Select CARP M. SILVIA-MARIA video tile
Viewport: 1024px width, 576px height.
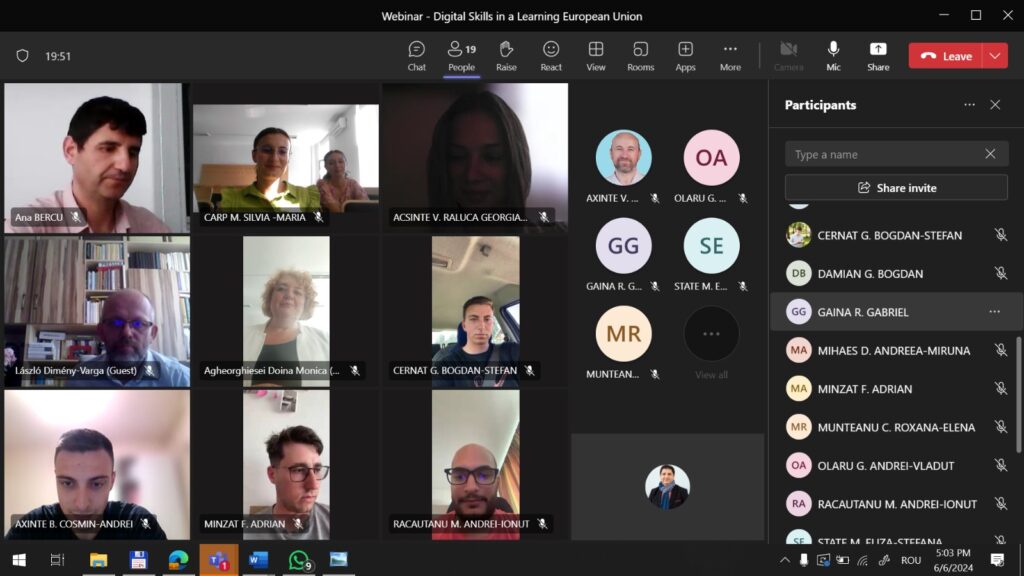click(x=286, y=158)
